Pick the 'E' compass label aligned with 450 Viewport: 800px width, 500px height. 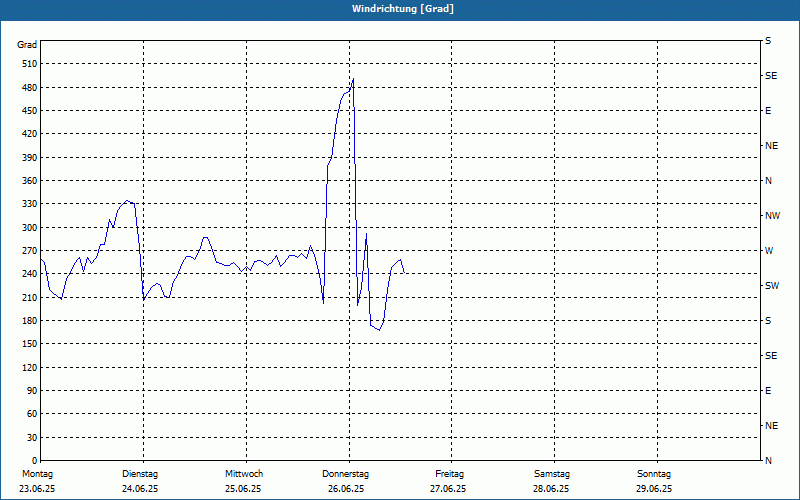tap(768, 111)
